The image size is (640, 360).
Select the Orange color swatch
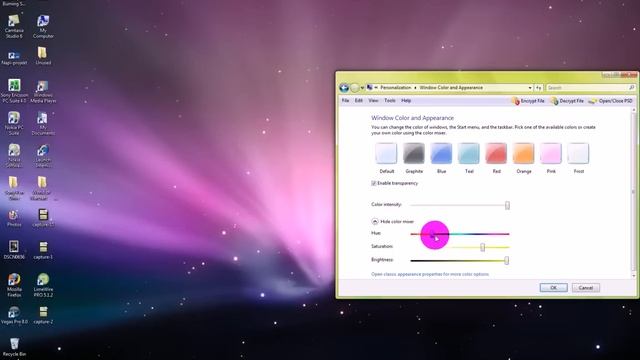(x=524, y=153)
